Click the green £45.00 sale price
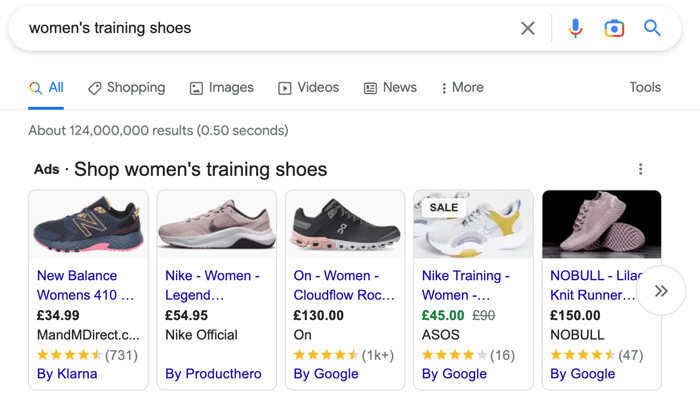 click(x=443, y=315)
